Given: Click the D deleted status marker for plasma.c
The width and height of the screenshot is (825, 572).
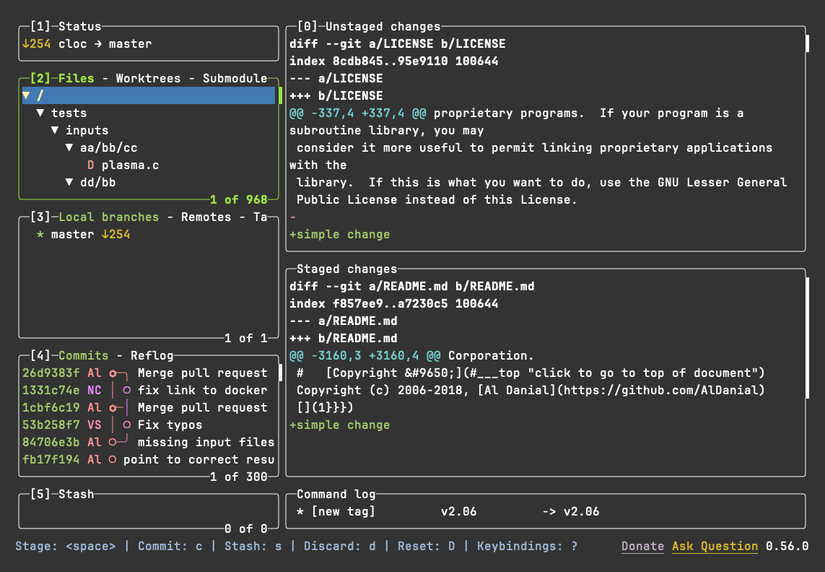Looking at the screenshot, I should [x=90, y=165].
